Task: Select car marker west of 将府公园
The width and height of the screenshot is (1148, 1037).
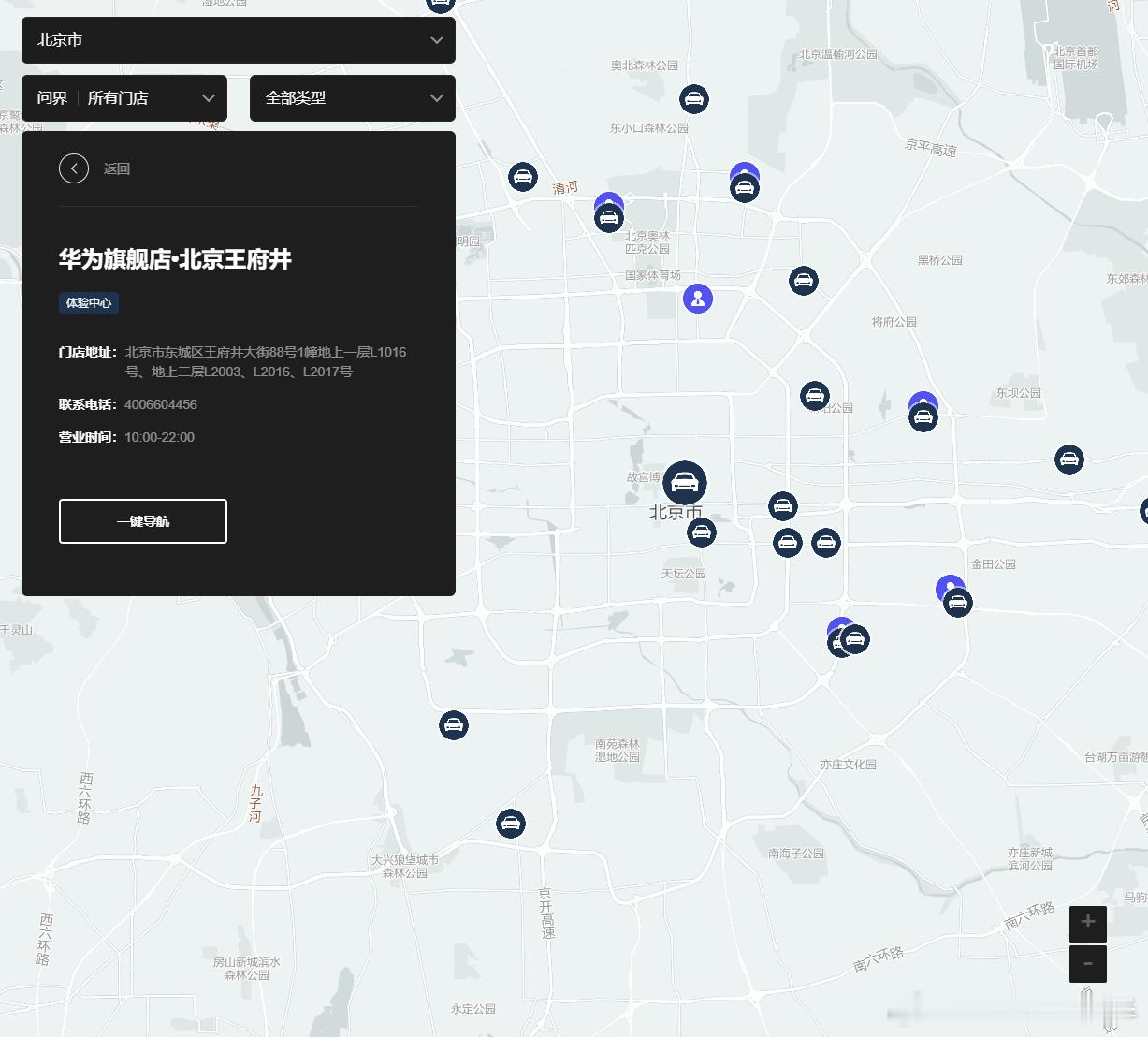Action: [804, 281]
